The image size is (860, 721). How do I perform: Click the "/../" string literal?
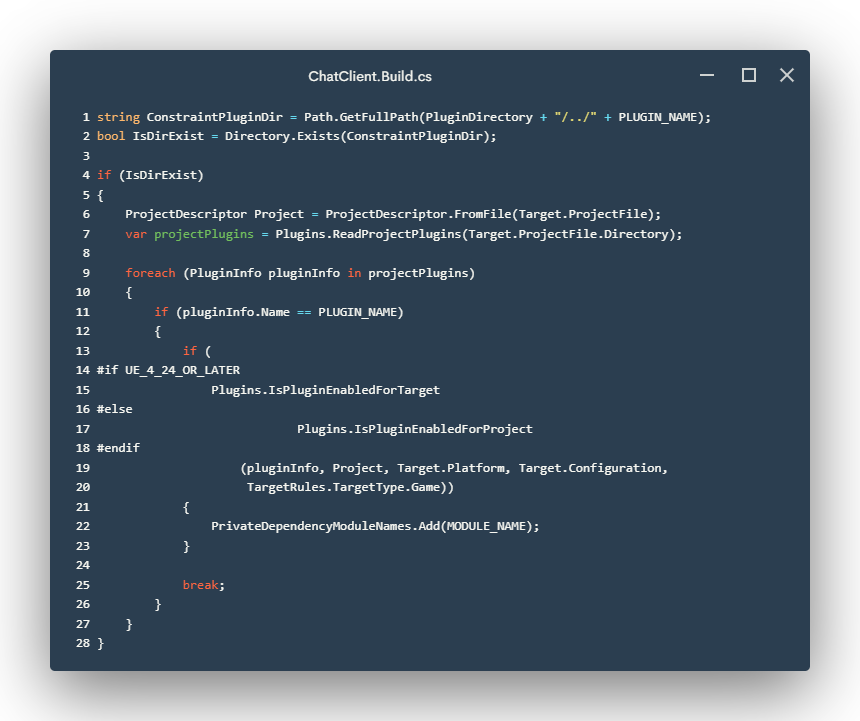[x=575, y=117]
